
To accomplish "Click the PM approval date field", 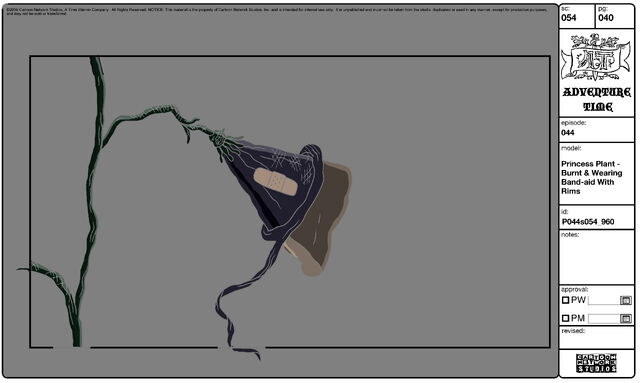I will point(604,319).
